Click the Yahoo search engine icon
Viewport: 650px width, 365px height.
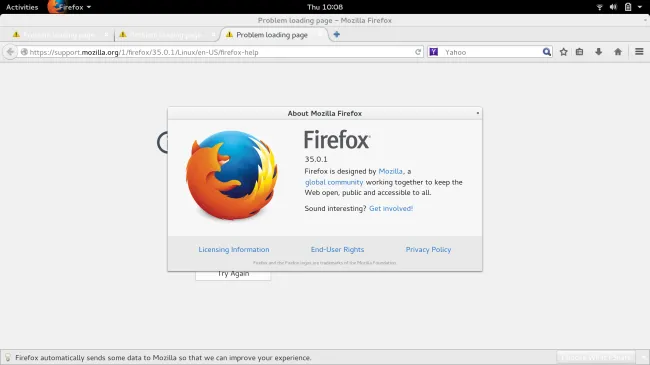pyautogui.click(x=434, y=52)
